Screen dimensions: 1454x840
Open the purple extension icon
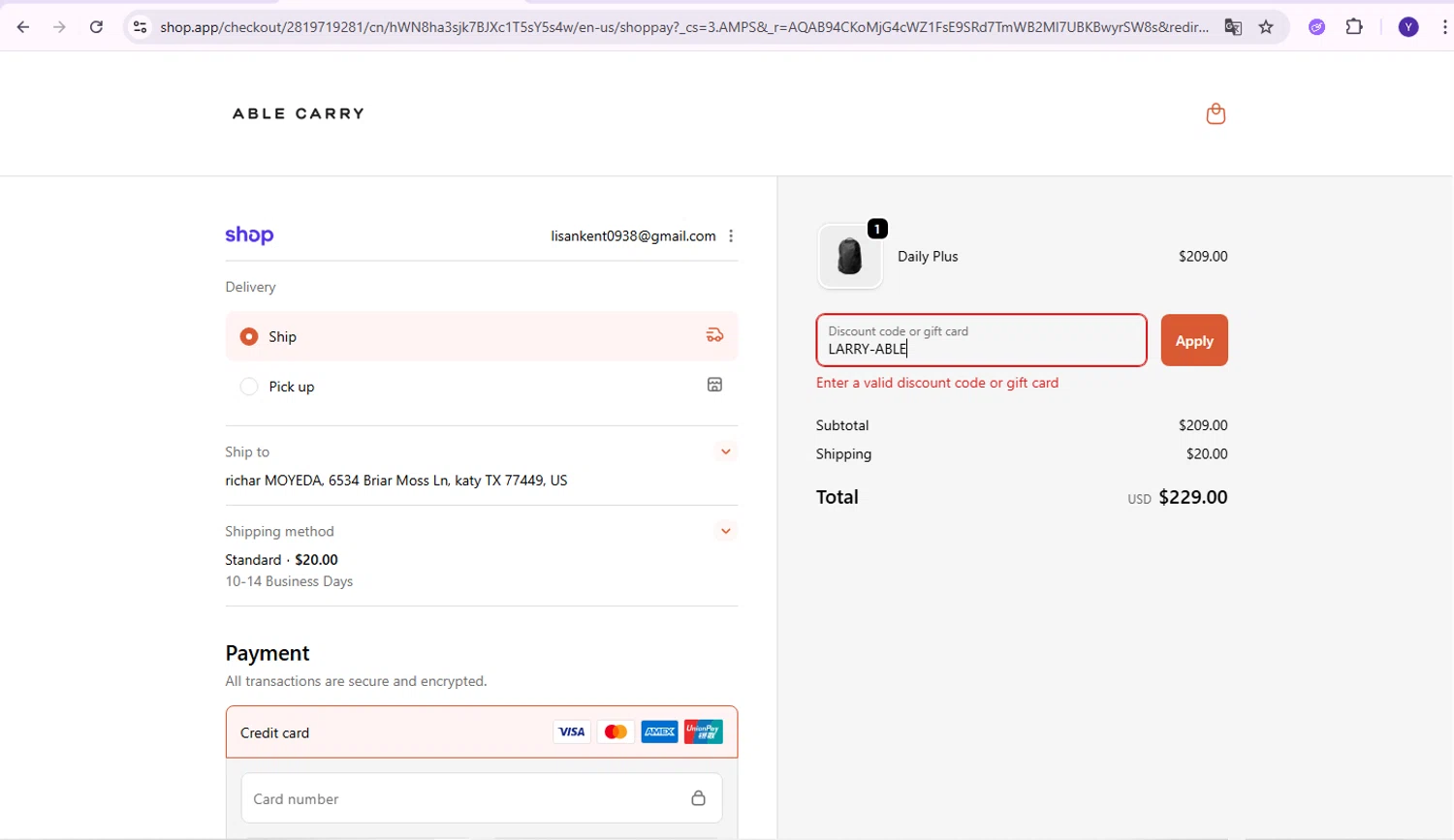(1316, 27)
